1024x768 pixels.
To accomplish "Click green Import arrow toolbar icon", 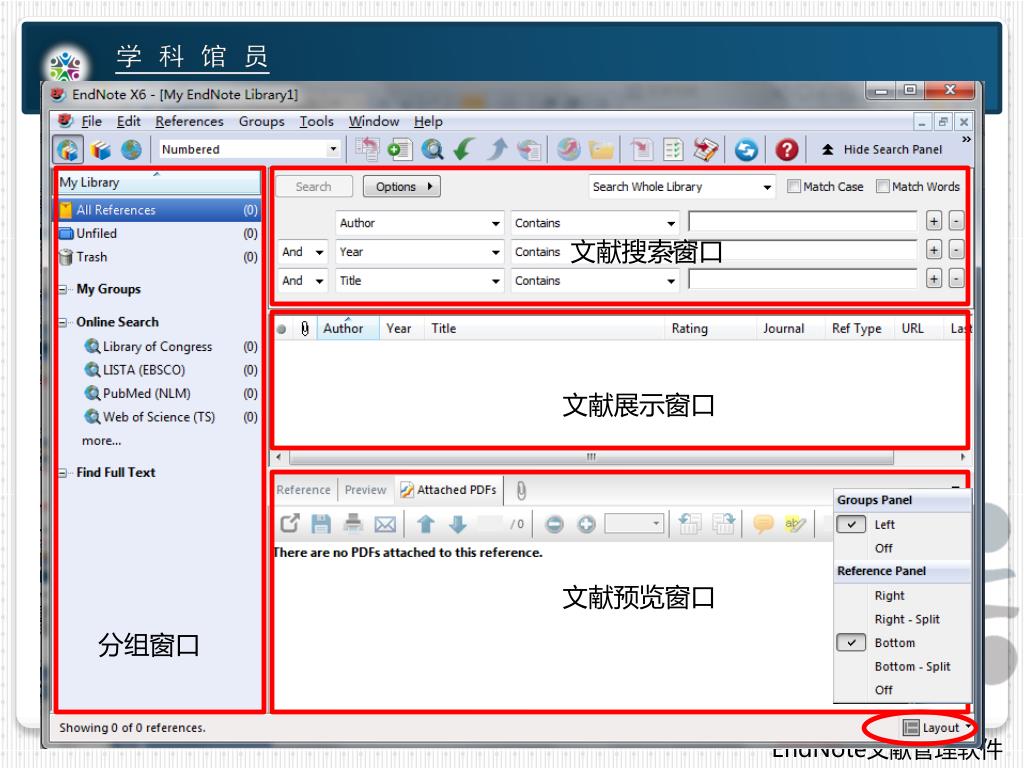I will (464, 150).
